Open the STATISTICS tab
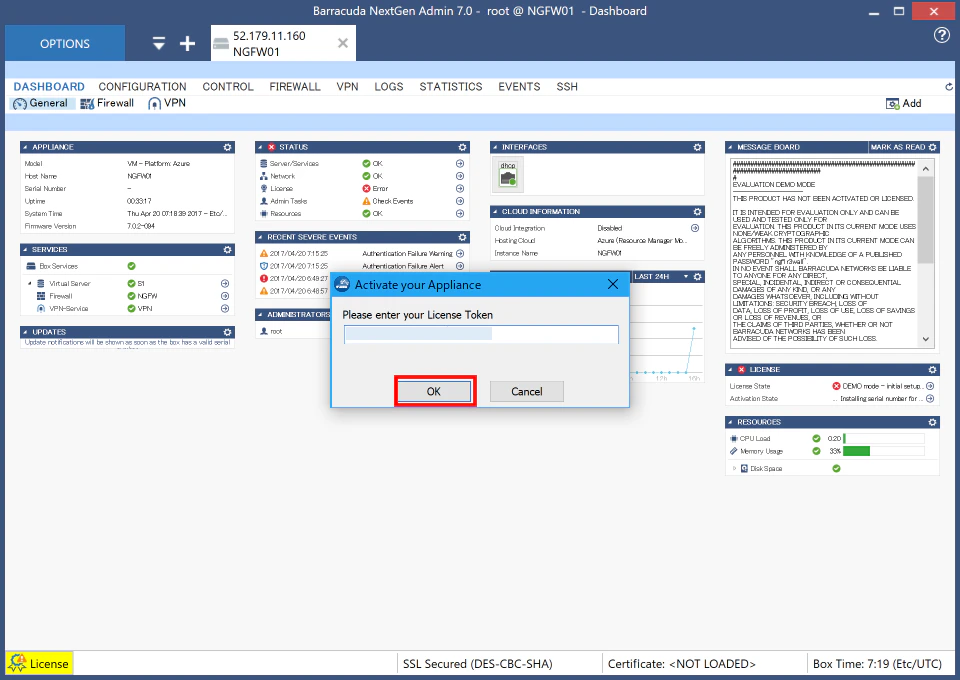This screenshot has width=960, height=680. 451,87
